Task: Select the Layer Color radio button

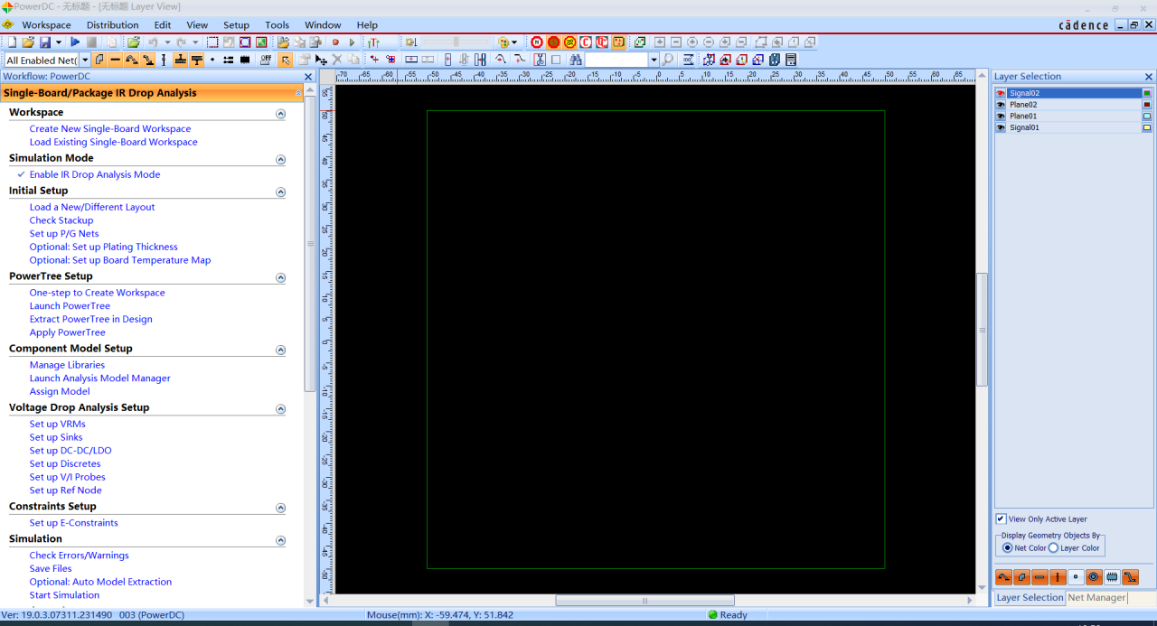Action: point(1054,548)
